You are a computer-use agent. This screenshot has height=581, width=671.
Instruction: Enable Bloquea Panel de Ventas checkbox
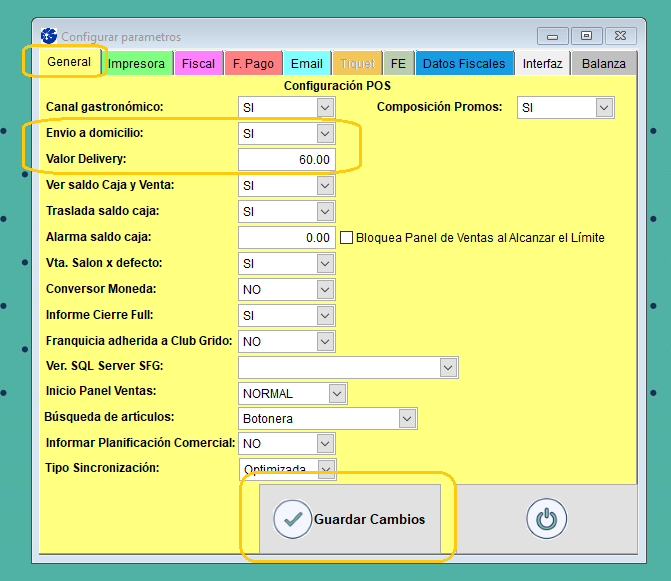(x=347, y=238)
